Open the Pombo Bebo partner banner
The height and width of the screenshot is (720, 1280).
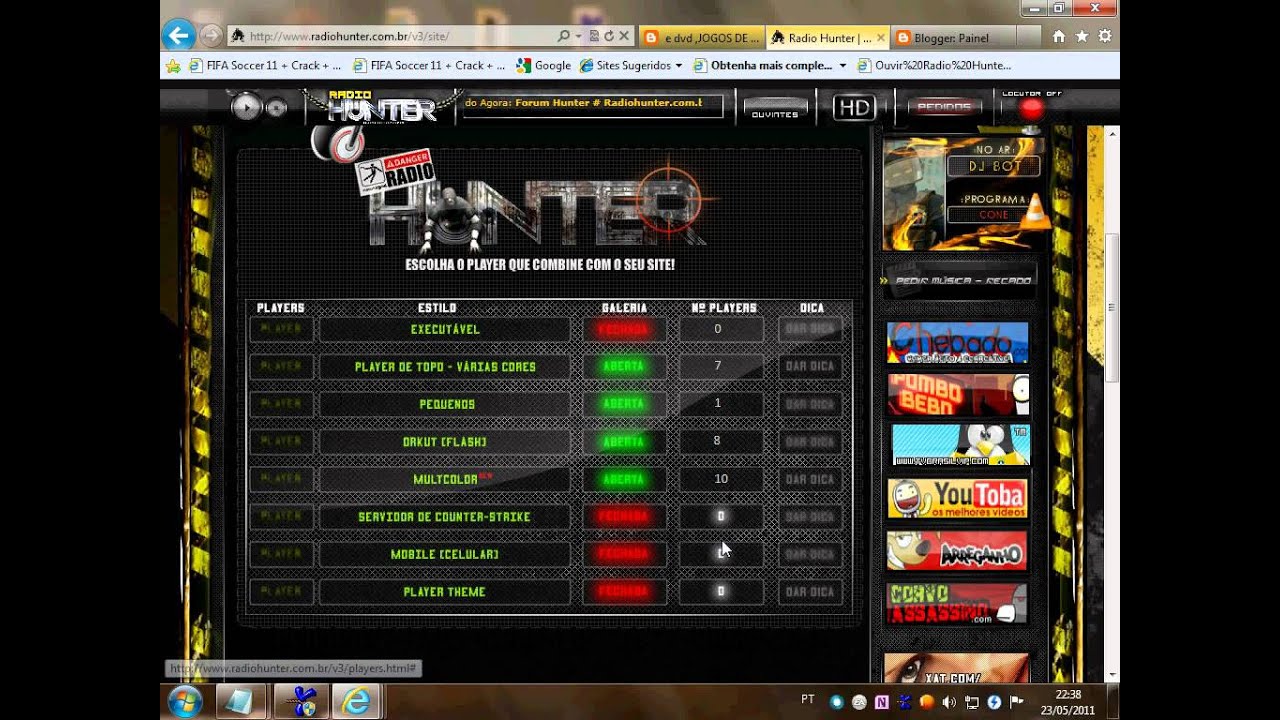pyautogui.click(x=957, y=395)
